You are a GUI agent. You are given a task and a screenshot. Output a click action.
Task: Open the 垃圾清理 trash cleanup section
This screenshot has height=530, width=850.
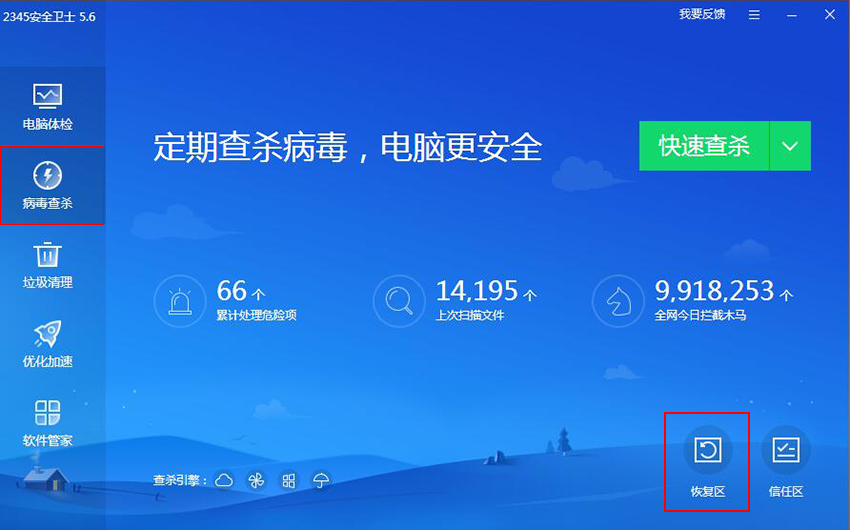[48, 265]
